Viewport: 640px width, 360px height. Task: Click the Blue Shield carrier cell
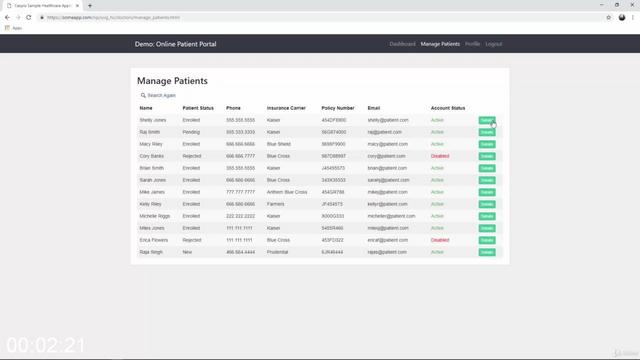point(278,144)
